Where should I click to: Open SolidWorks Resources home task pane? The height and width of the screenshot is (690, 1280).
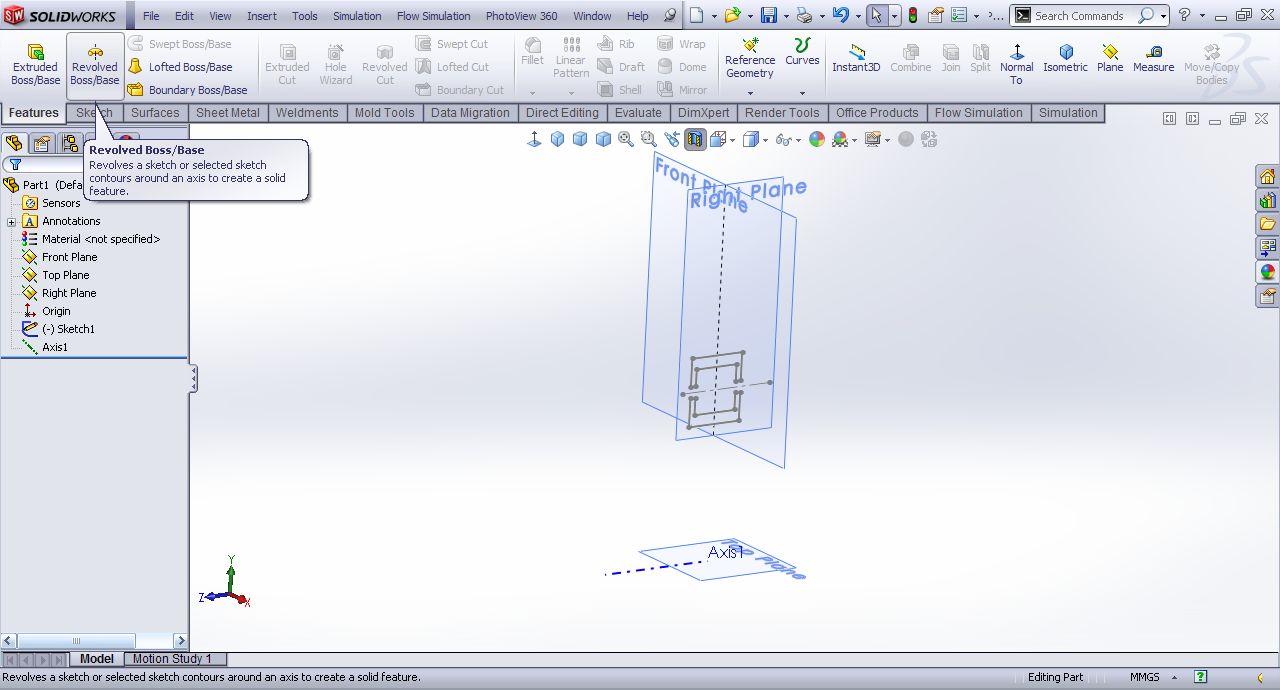(x=1267, y=176)
